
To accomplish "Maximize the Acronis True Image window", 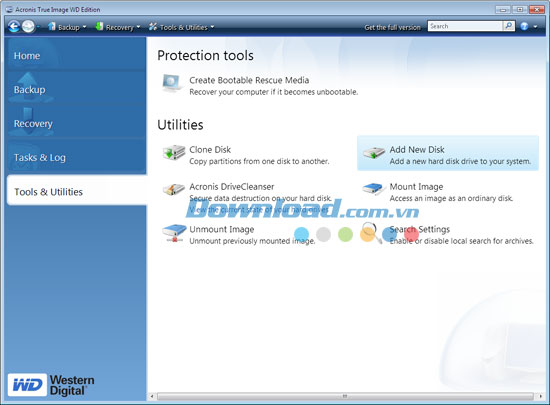I will 520,9.
